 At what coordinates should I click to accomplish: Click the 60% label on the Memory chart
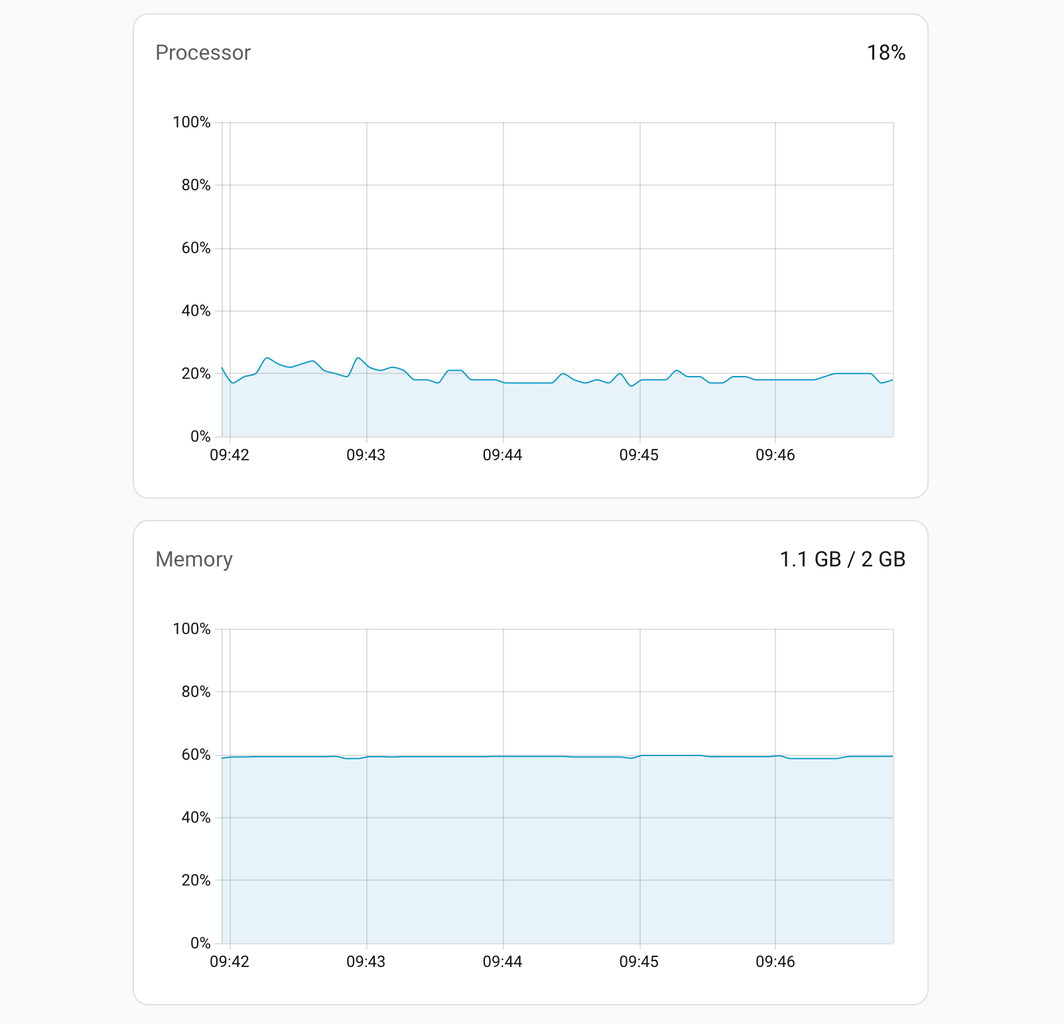pos(195,755)
